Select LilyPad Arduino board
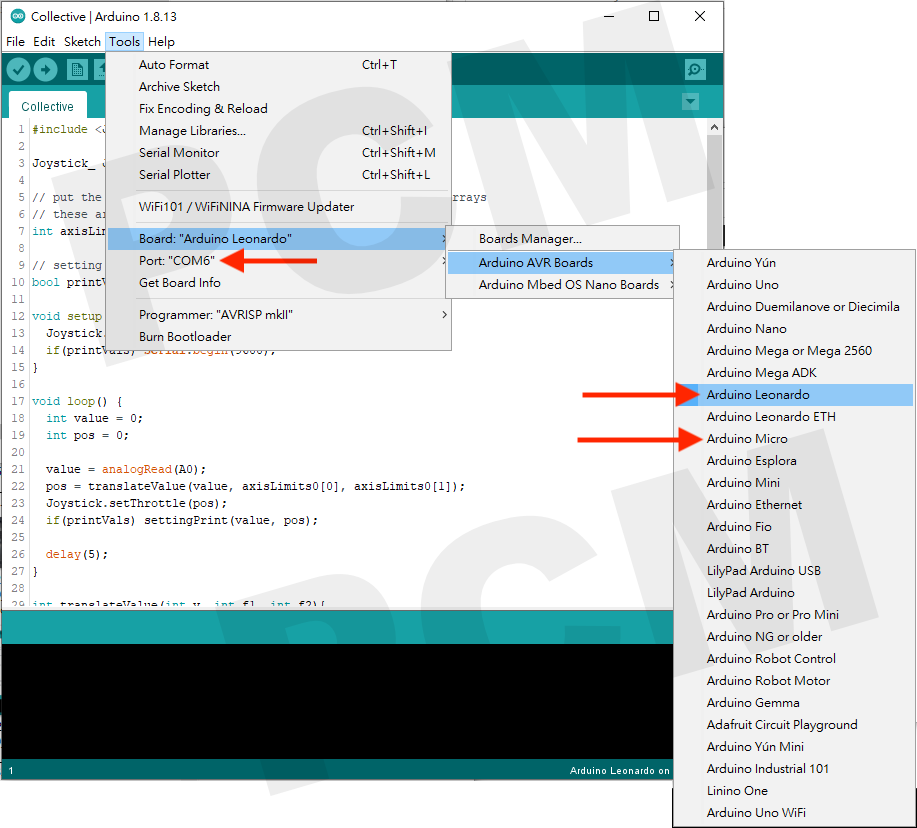 tap(794, 593)
